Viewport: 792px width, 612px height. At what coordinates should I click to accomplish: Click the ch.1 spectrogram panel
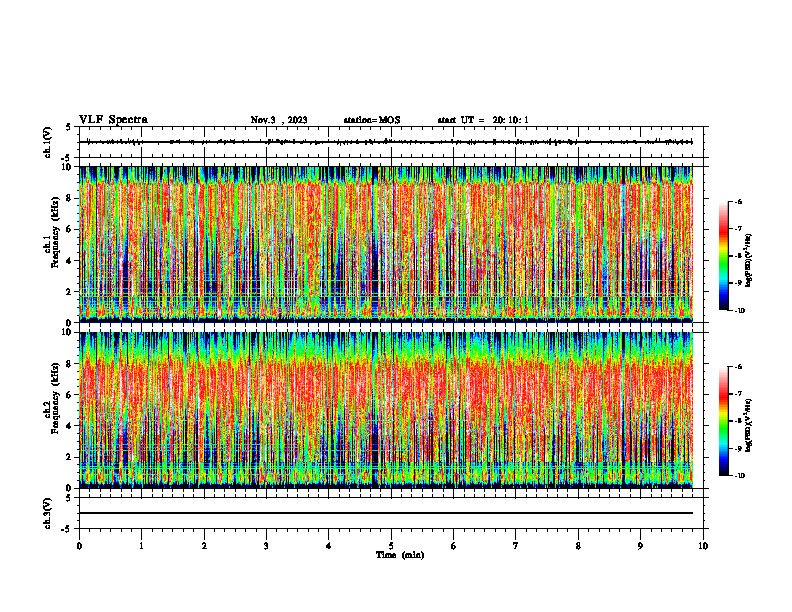pyautogui.click(x=386, y=244)
